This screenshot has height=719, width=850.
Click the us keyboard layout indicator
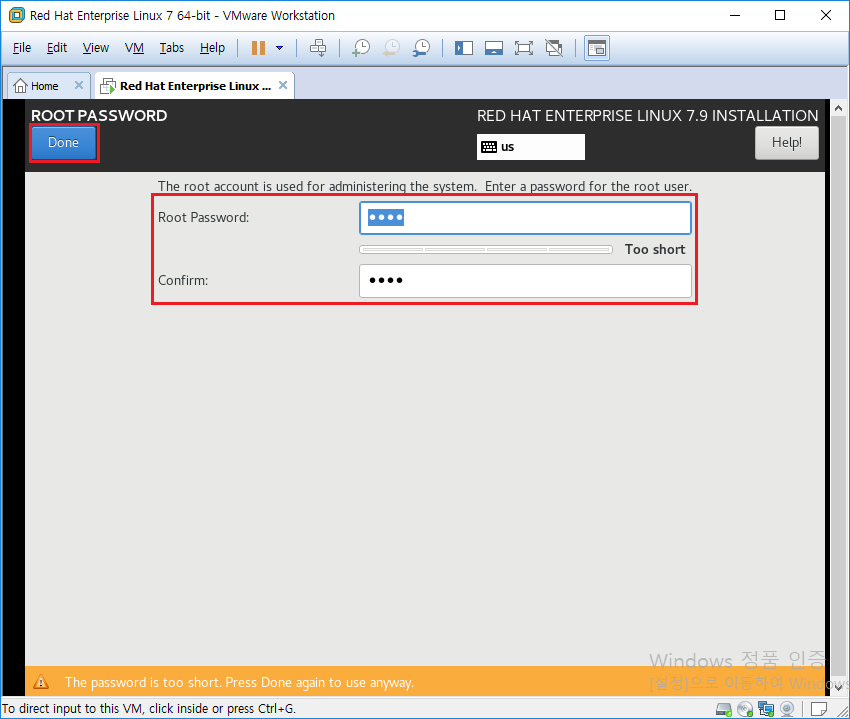(x=531, y=147)
